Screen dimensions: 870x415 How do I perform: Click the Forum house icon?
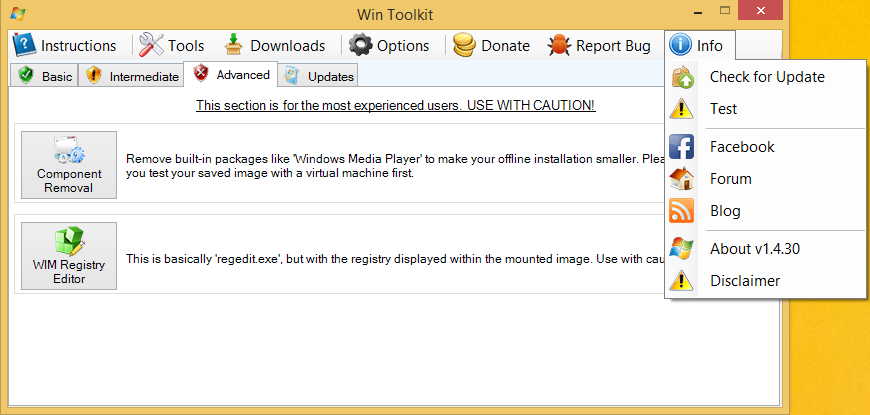pos(681,179)
